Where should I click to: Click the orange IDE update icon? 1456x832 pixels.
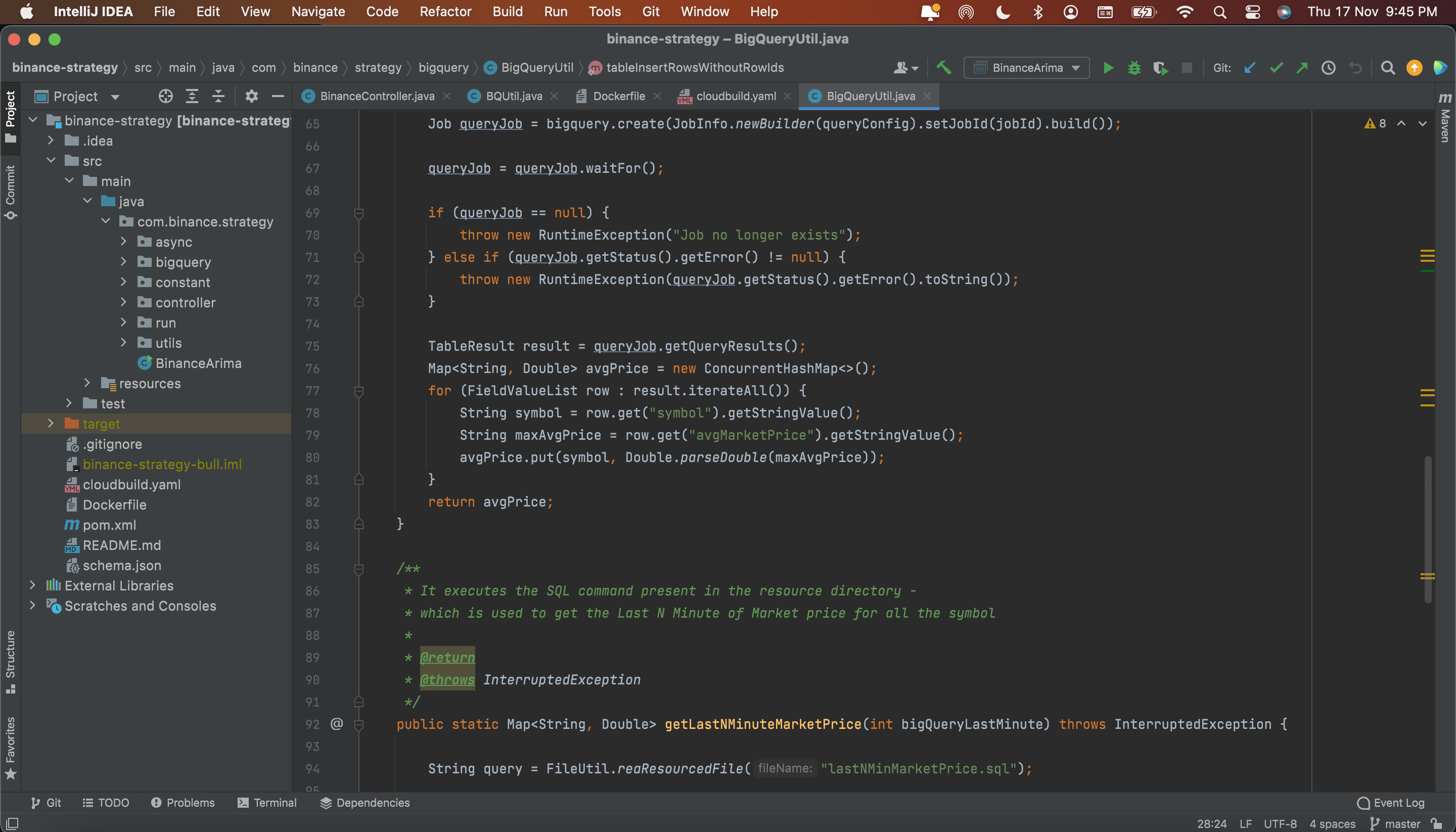click(1414, 67)
